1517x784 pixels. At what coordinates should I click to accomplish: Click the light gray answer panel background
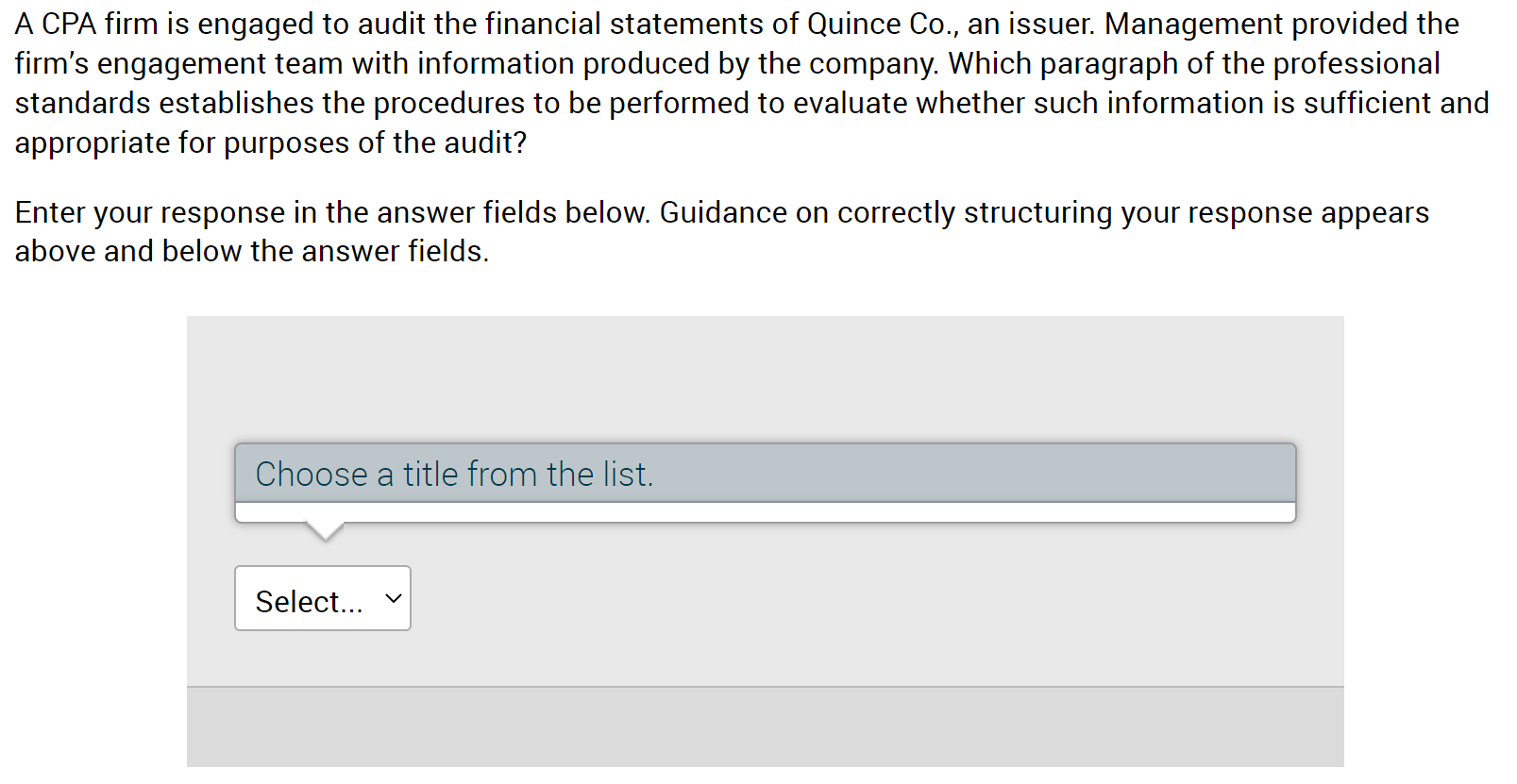pos(765,377)
